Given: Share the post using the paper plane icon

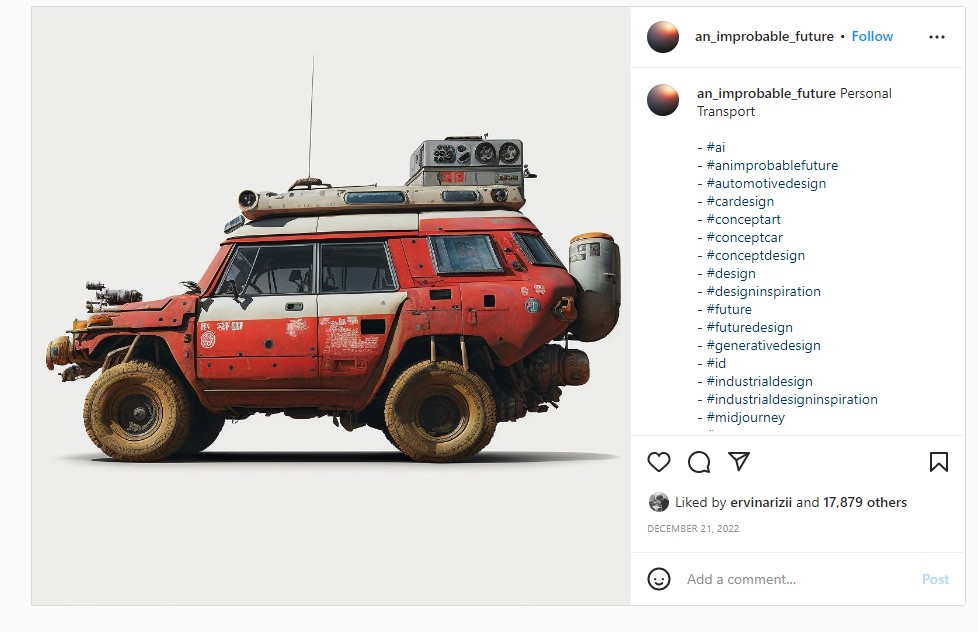Looking at the screenshot, I should click(x=738, y=461).
